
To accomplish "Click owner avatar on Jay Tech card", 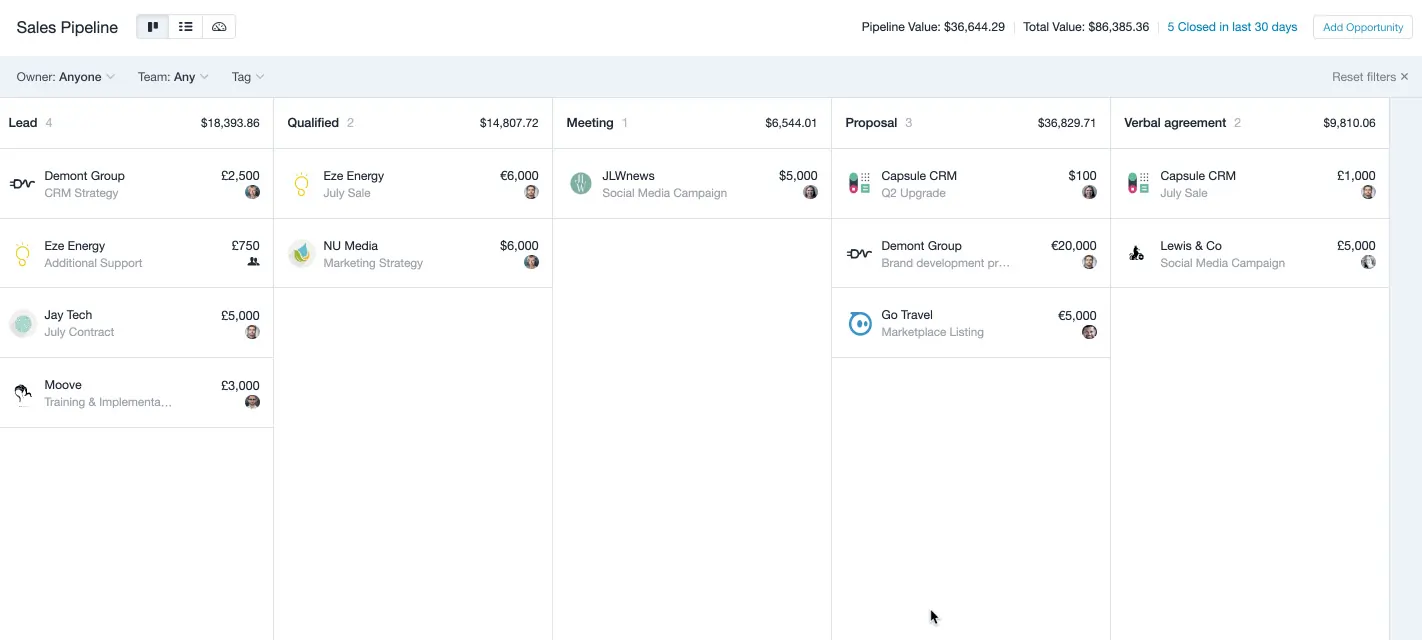I will pos(252,332).
